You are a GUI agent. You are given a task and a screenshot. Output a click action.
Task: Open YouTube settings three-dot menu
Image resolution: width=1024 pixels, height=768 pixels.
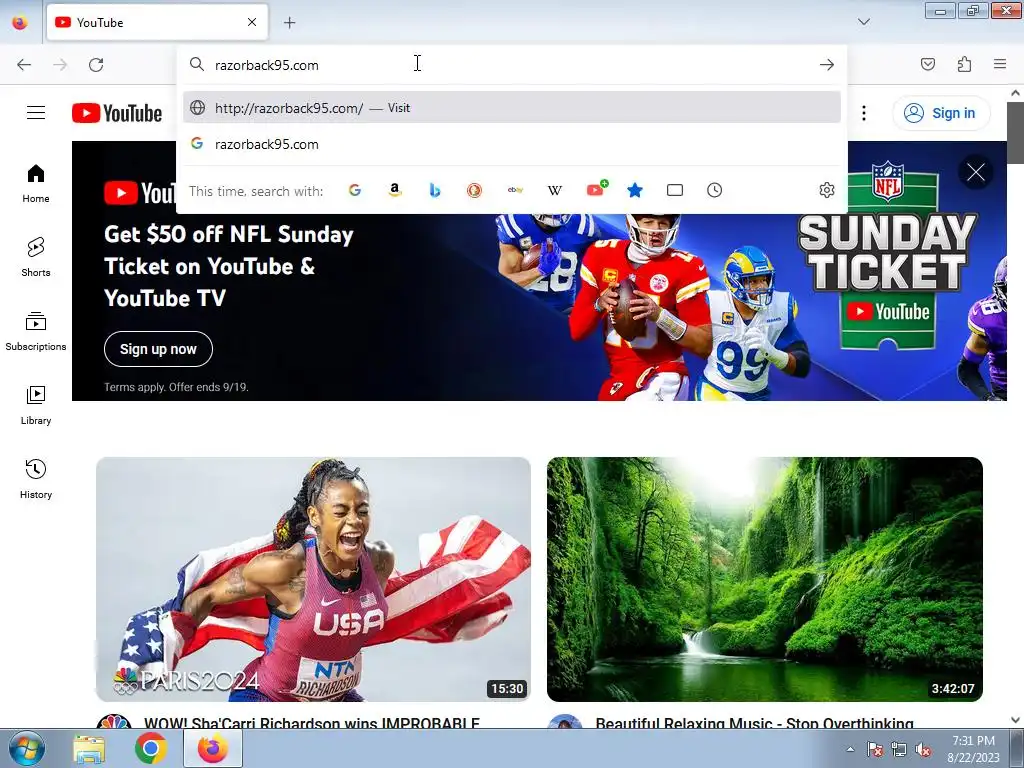[864, 113]
